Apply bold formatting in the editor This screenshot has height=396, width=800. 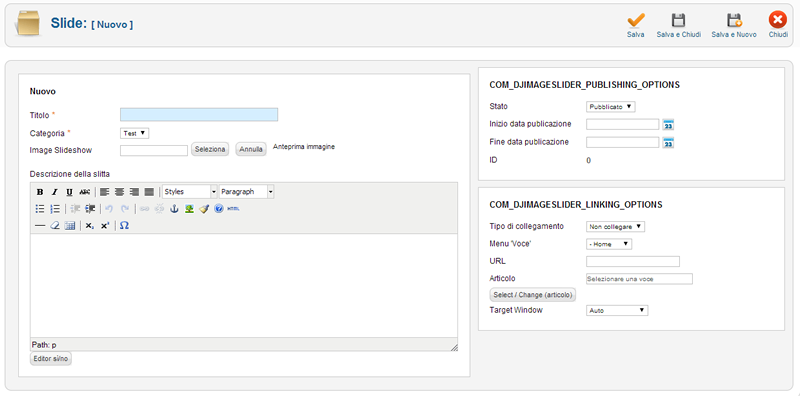tap(40, 192)
